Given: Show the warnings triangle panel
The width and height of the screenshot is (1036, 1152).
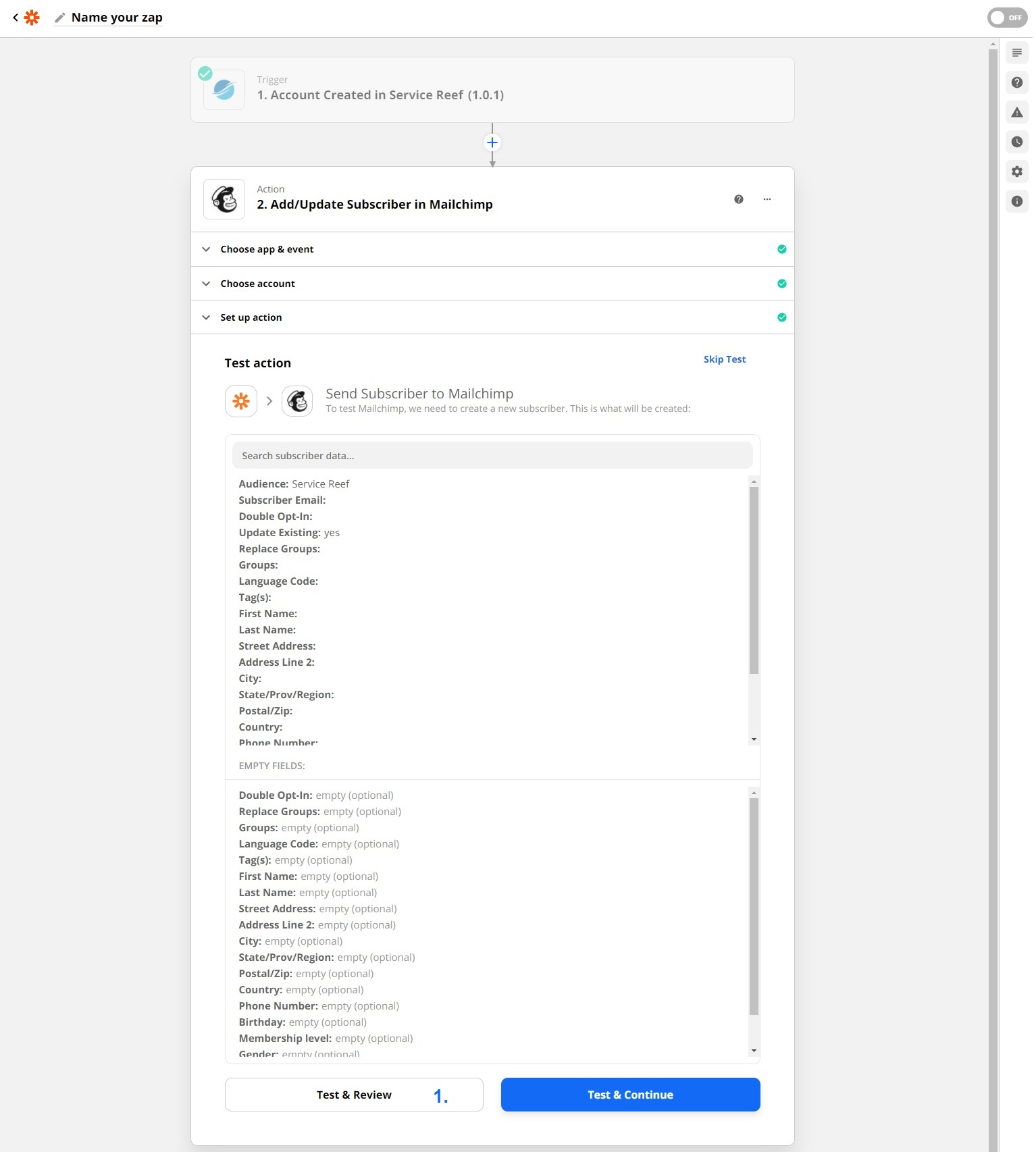Looking at the screenshot, I should [1017, 112].
